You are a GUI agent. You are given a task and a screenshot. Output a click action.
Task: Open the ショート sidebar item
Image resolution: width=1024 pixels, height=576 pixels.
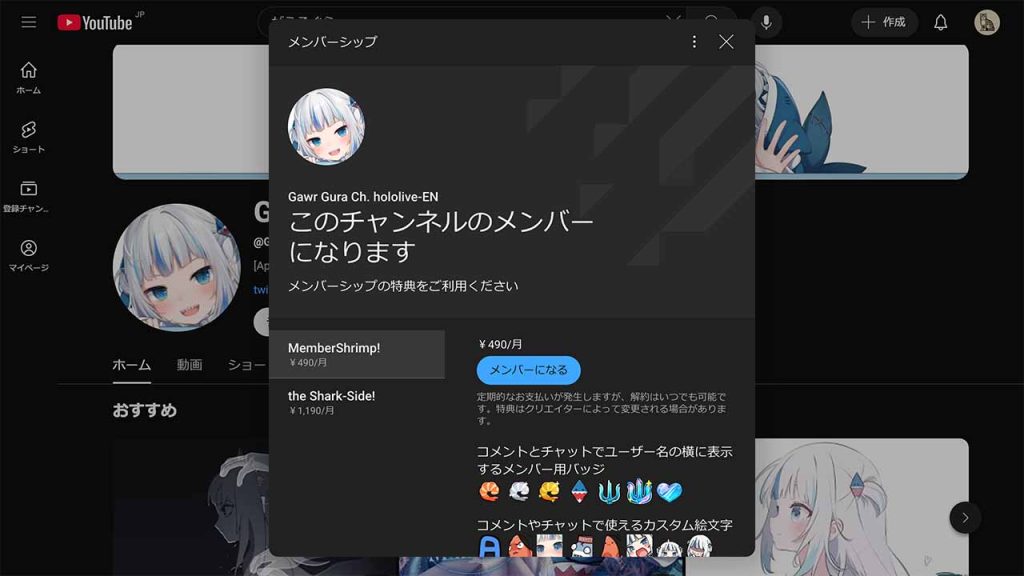29,137
